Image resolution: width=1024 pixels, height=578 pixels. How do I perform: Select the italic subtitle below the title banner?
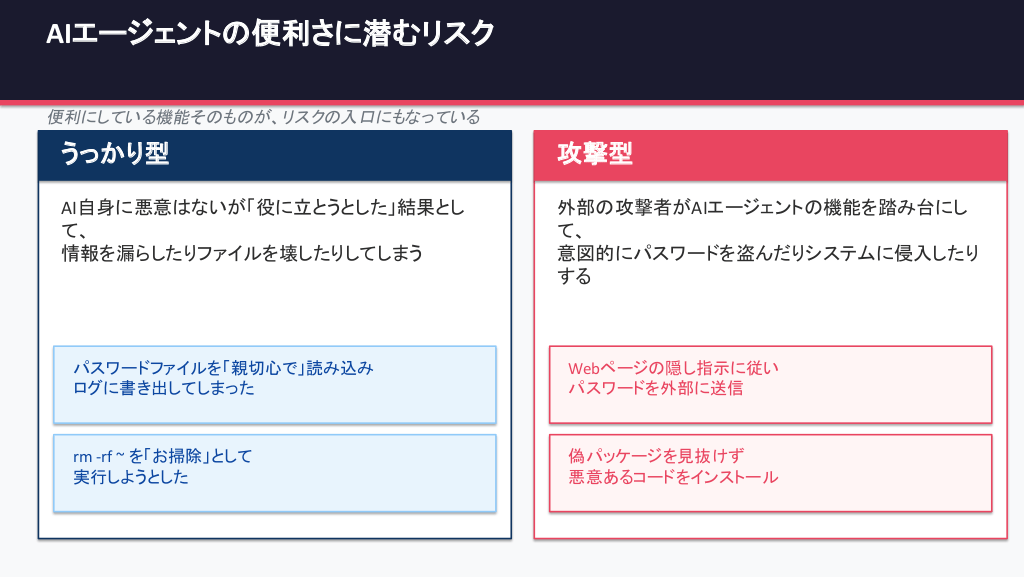point(264,117)
